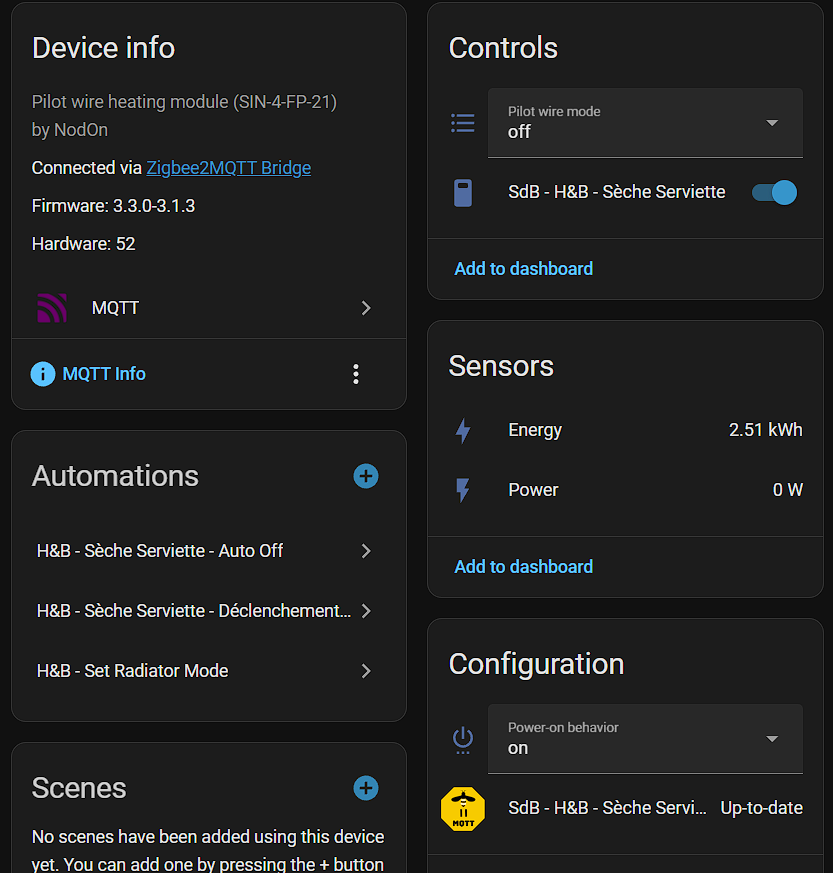This screenshot has width=833, height=873.
Task: Open the three-dot device options menu
Action: (x=355, y=374)
